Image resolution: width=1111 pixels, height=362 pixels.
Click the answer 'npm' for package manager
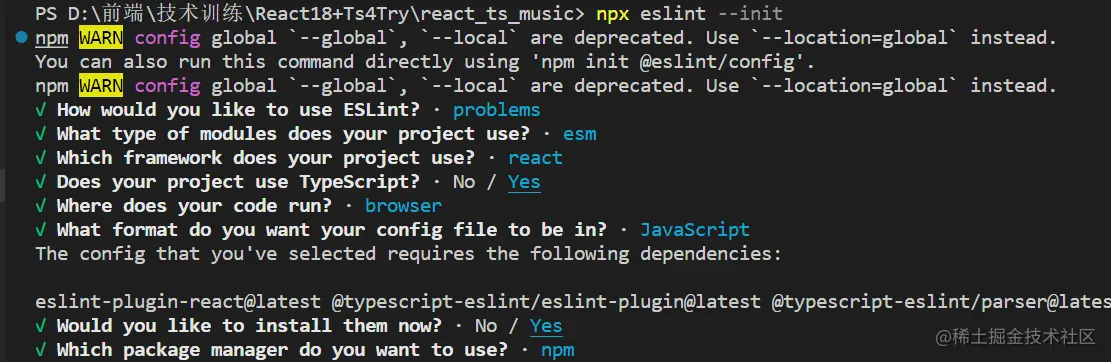(x=558, y=350)
